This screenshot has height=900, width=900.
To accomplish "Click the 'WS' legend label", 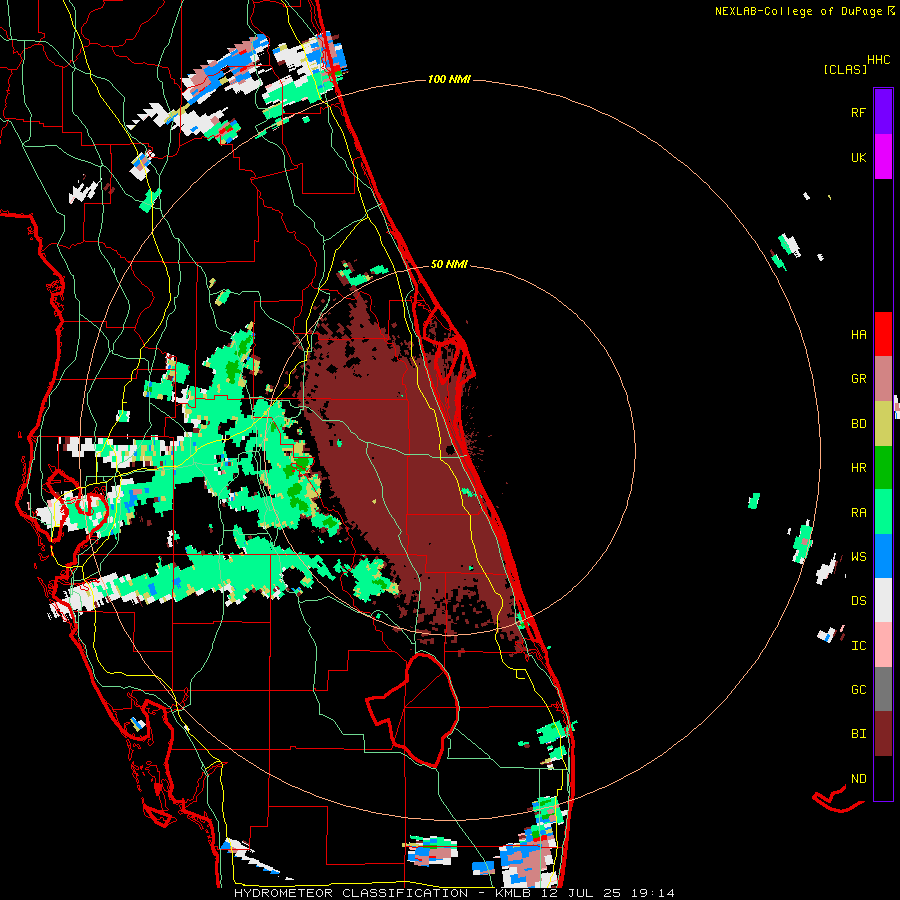I will tap(858, 557).
